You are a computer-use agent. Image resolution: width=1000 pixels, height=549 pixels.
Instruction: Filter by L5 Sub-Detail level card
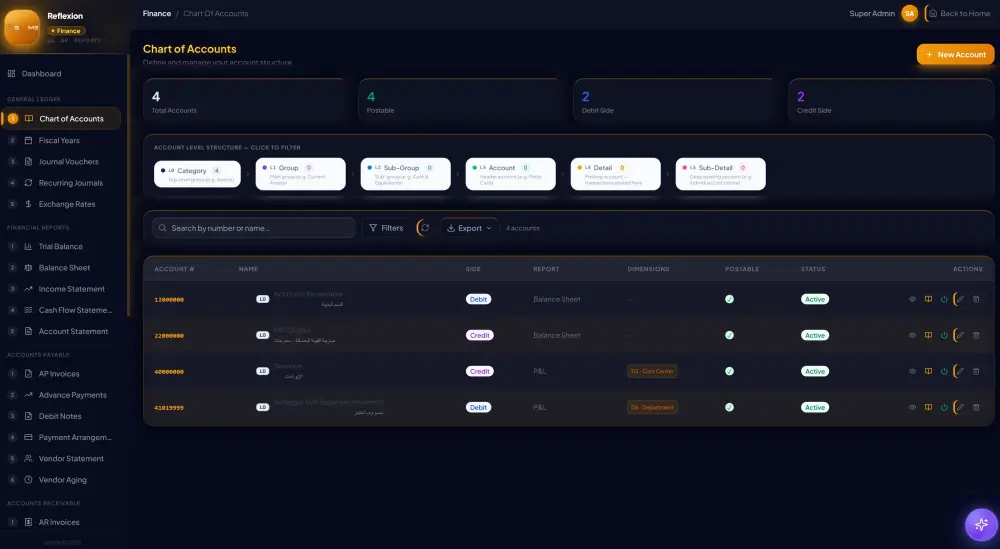721,174
